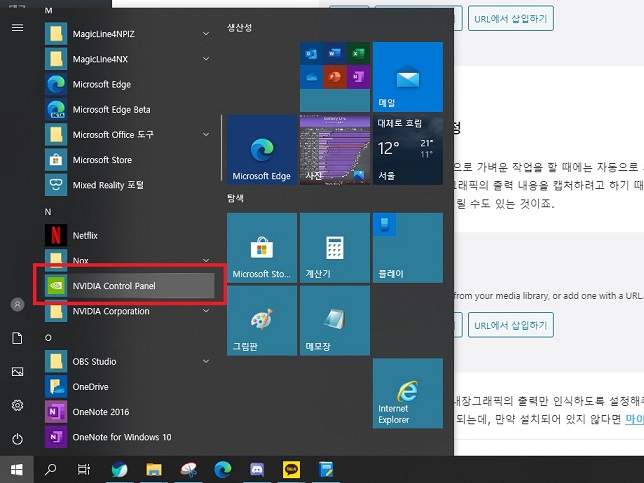Open Edge browser from the taskbar
Viewport: 644px width, 483px height.
tap(223, 469)
